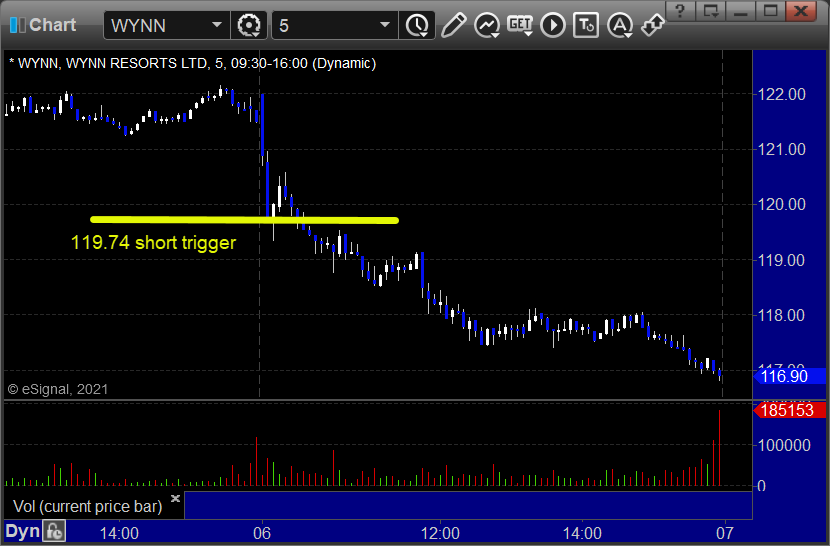
Task: Click the 12:00 time axis label
Action: click(x=440, y=533)
